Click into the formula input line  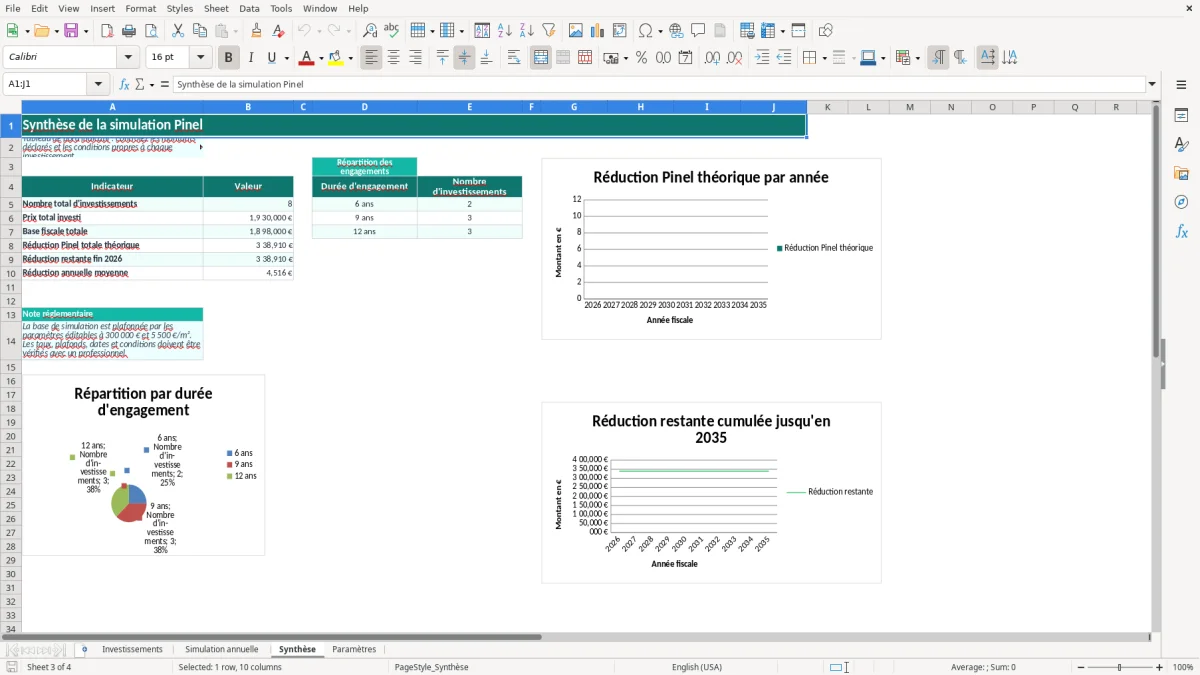[659, 85]
